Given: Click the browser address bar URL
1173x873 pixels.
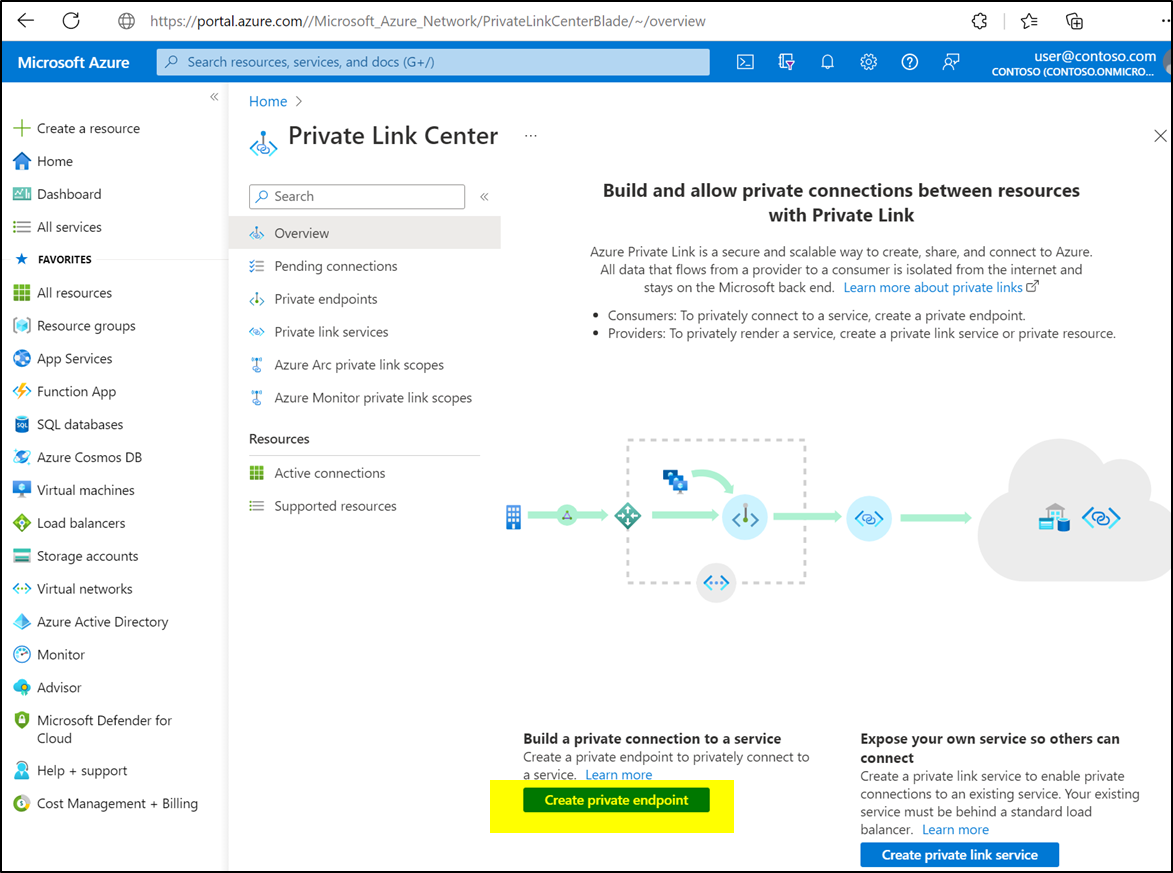Looking at the screenshot, I should point(427,21).
